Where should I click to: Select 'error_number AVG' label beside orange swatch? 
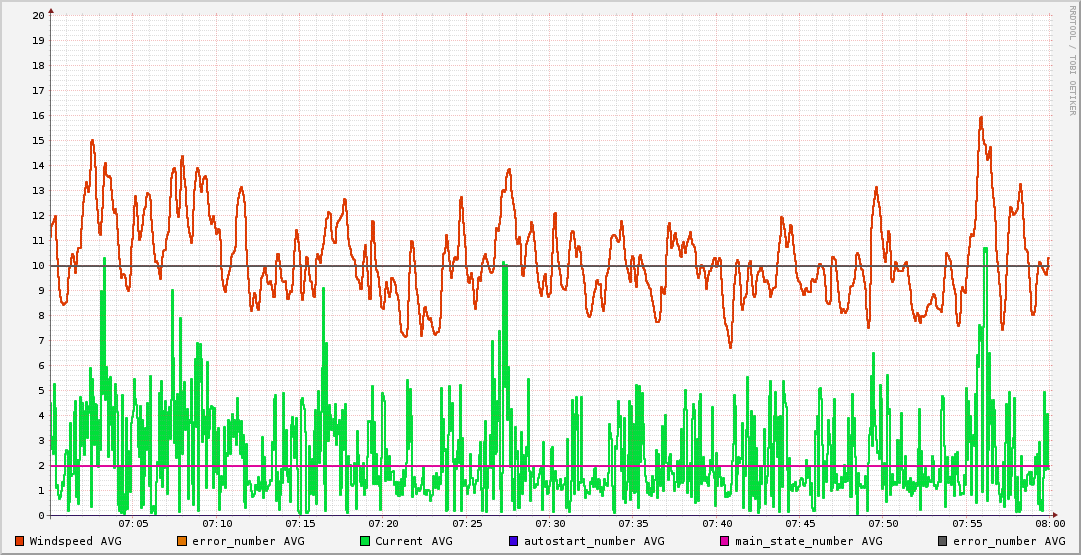pyautogui.click(x=248, y=541)
